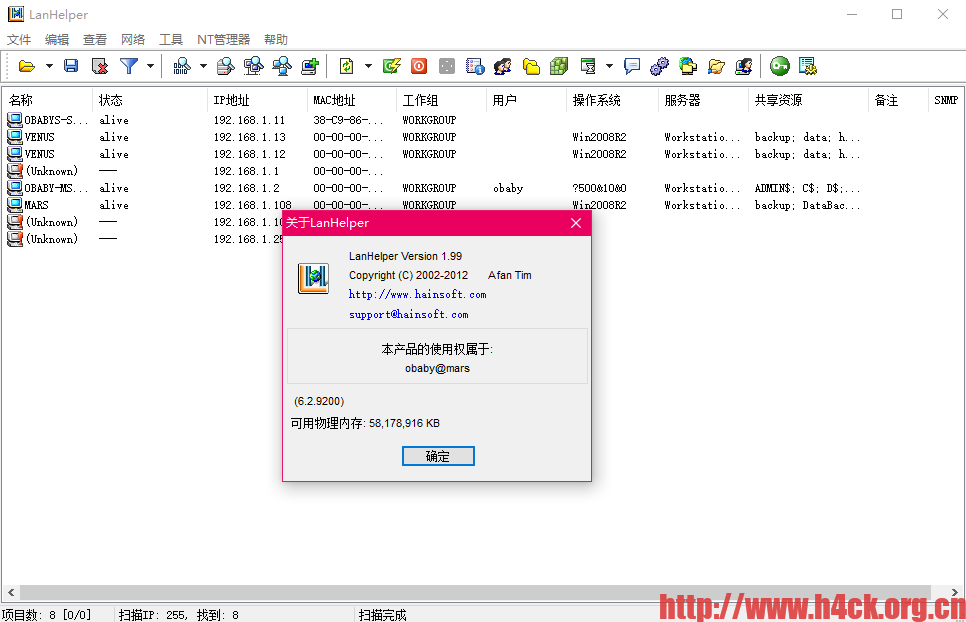Open the 帮助 menu
966x622 pixels.
pyautogui.click(x=276, y=40)
